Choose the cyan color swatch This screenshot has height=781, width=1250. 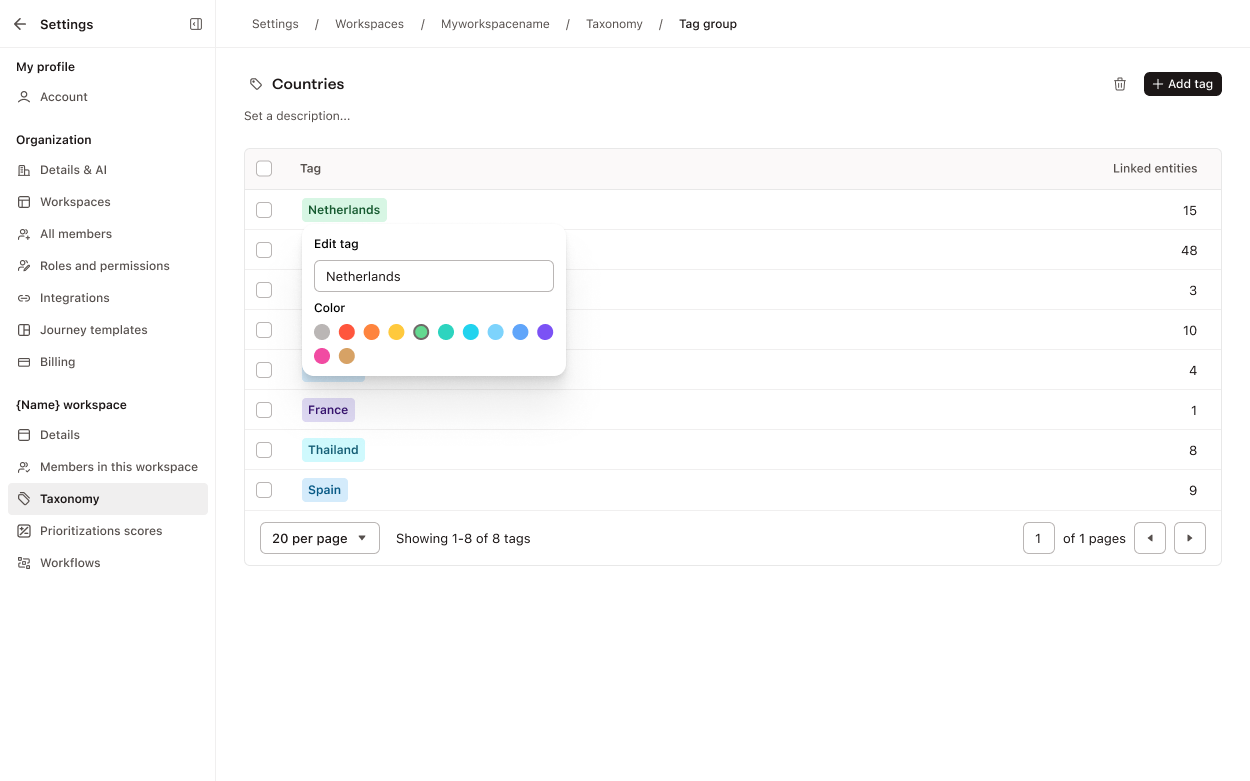coord(471,332)
